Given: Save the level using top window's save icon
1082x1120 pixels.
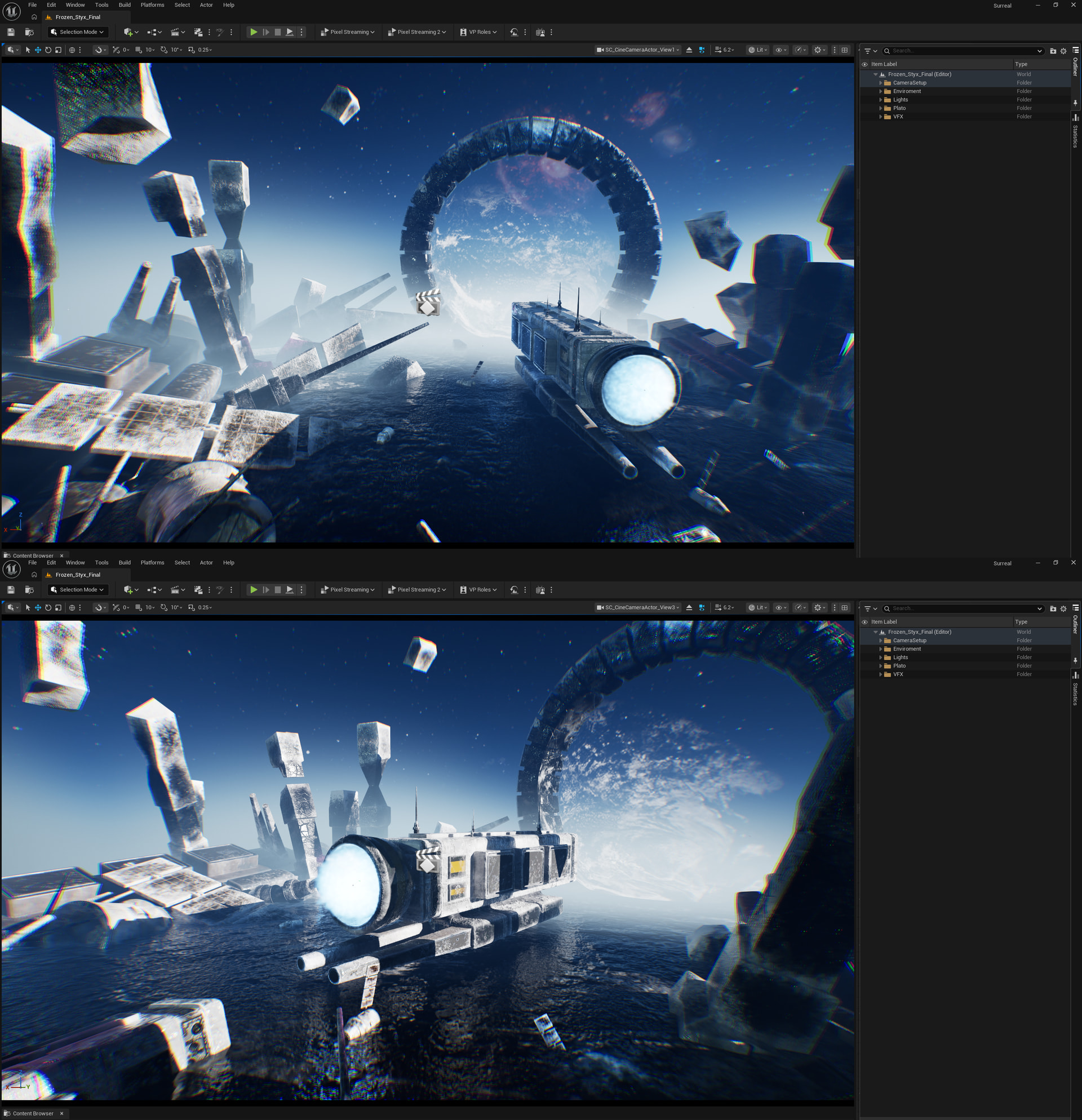Looking at the screenshot, I should coord(11,32).
